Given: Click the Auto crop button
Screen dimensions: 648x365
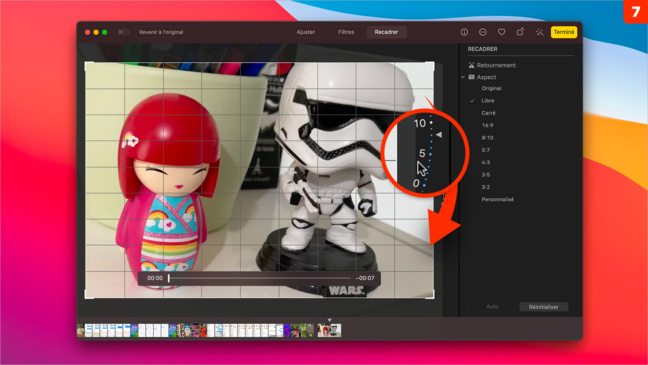Looking at the screenshot, I should click(x=492, y=307).
